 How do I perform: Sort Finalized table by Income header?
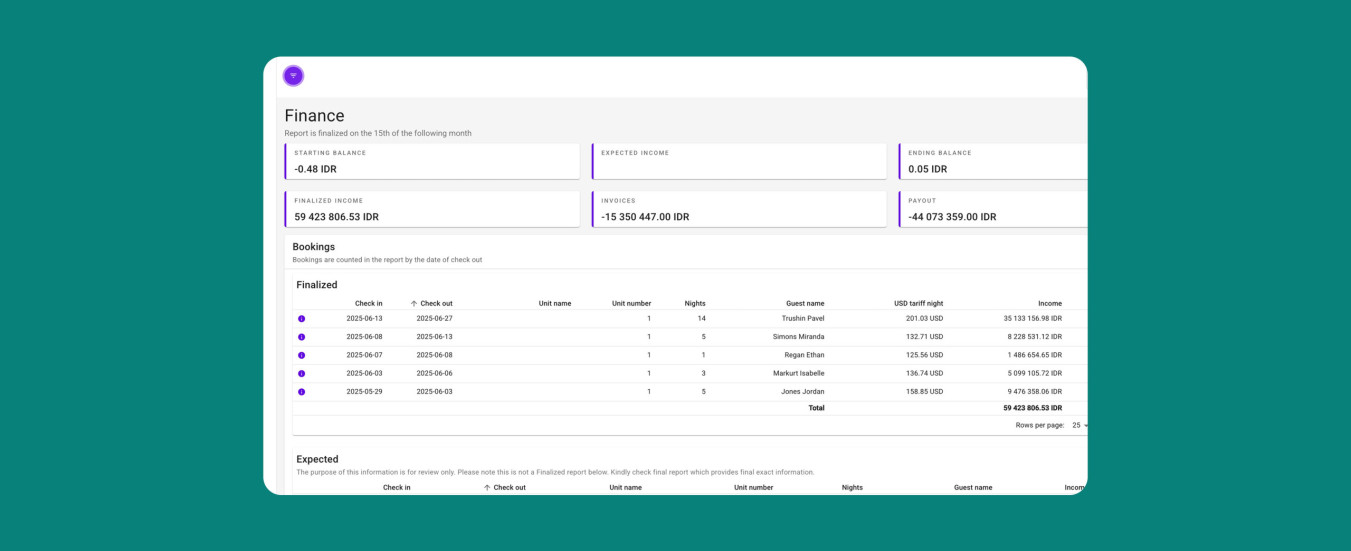click(x=1049, y=303)
